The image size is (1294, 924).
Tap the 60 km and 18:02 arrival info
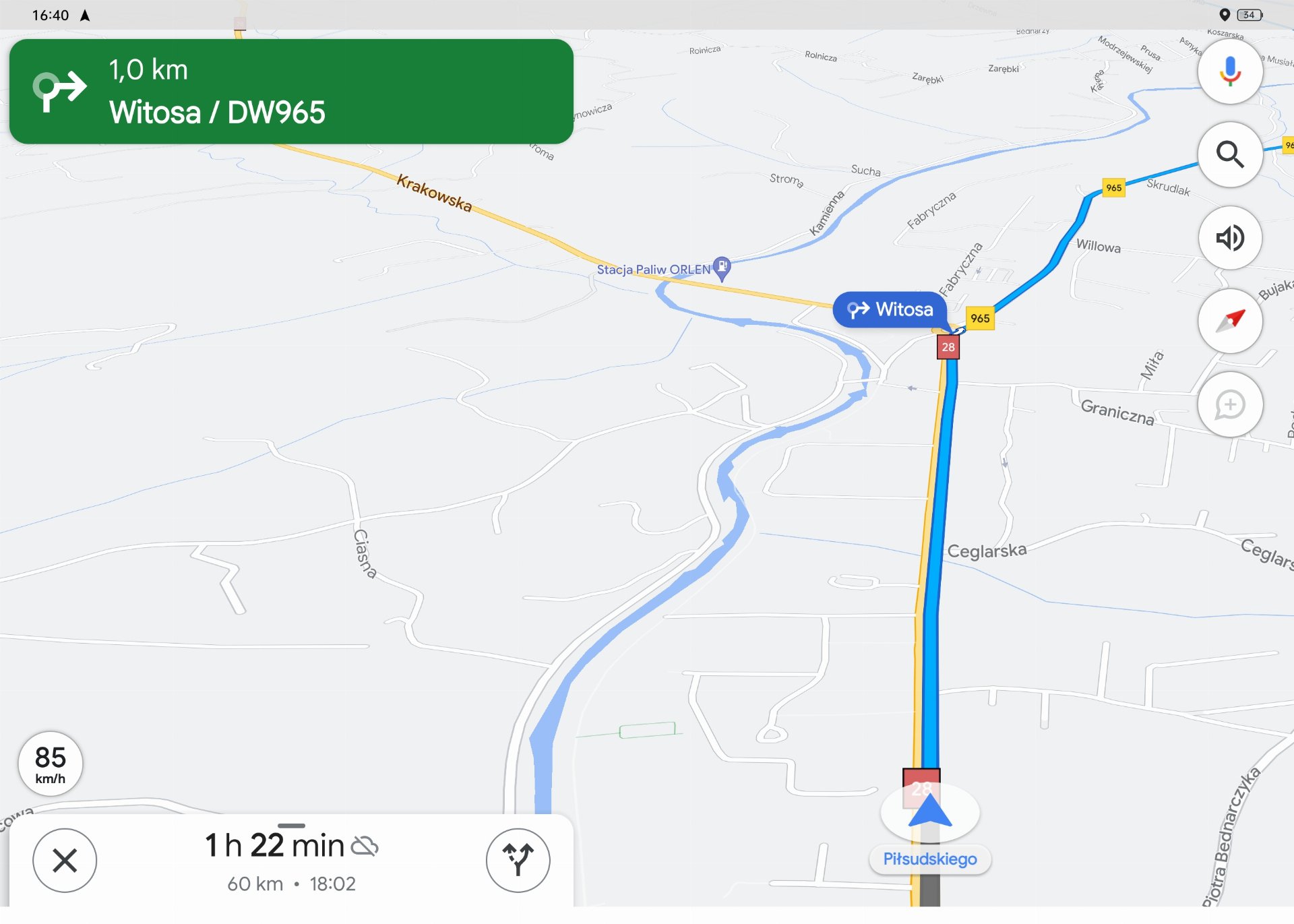(291, 884)
